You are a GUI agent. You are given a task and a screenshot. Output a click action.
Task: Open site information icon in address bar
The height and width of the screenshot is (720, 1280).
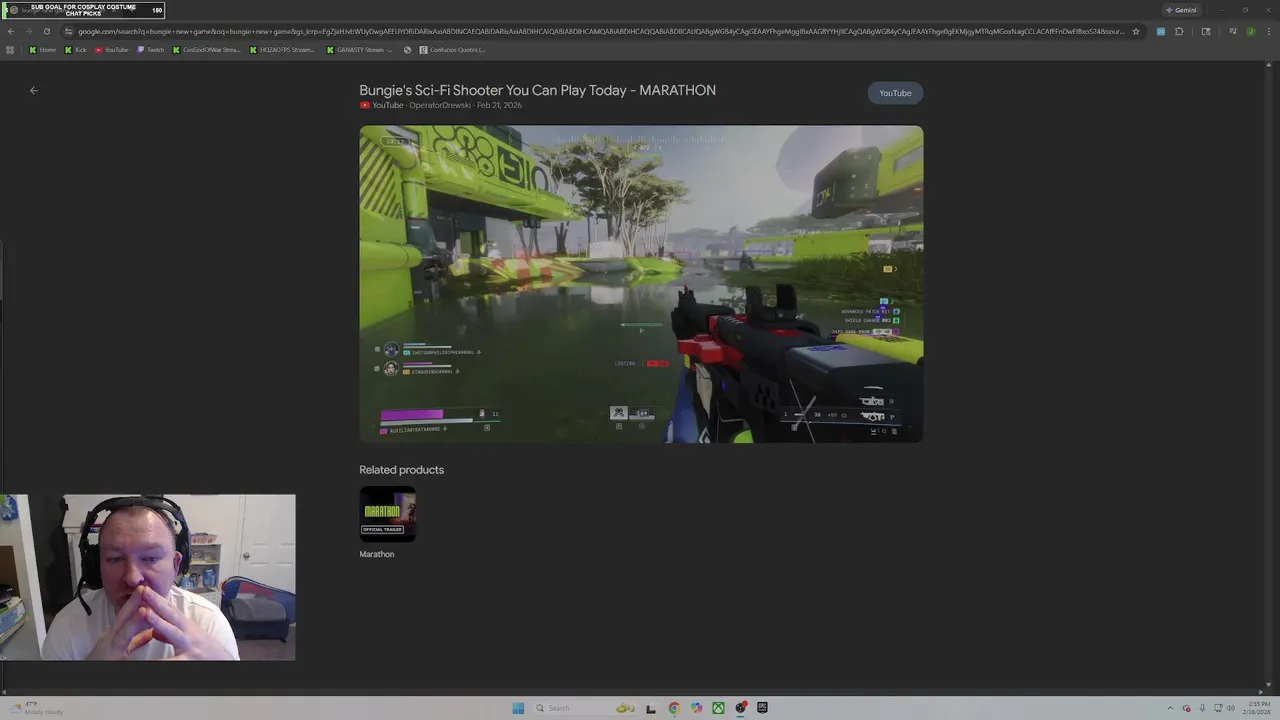(68, 31)
